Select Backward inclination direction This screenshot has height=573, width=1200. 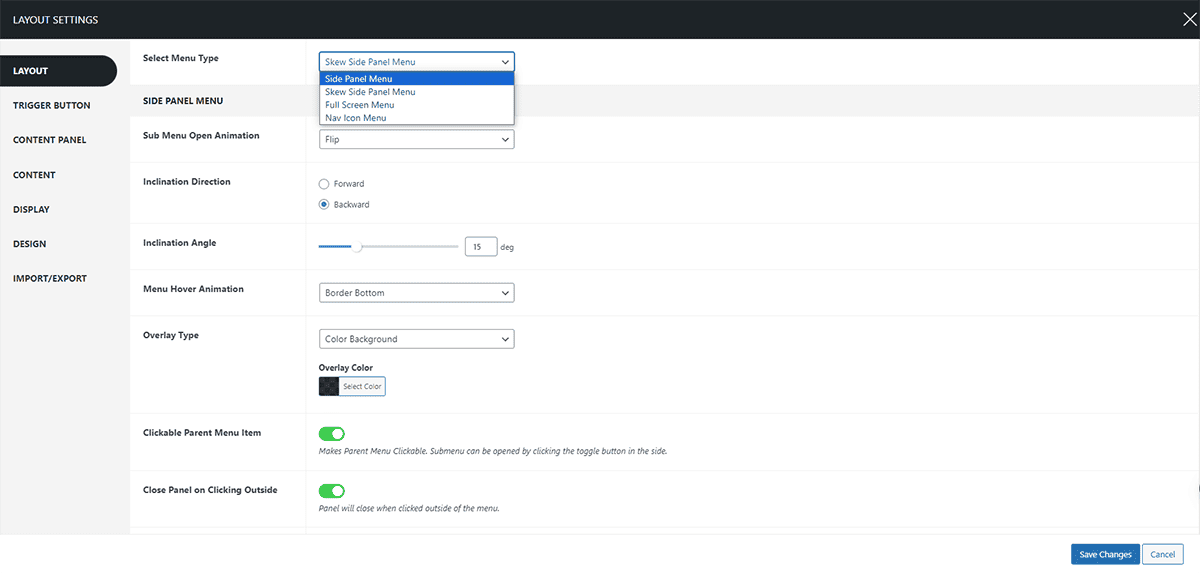click(323, 204)
